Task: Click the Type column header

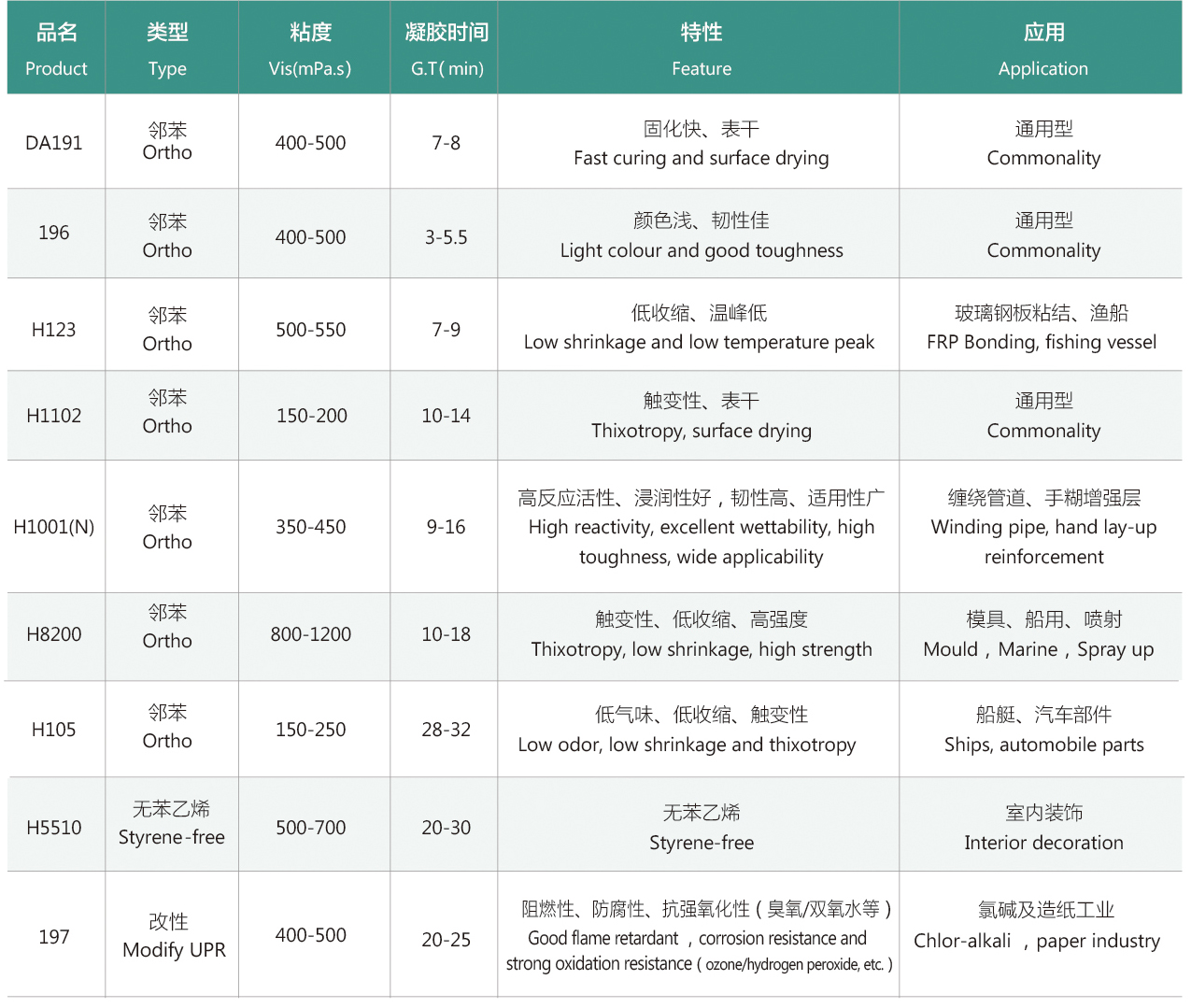Action: pos(167,49)
